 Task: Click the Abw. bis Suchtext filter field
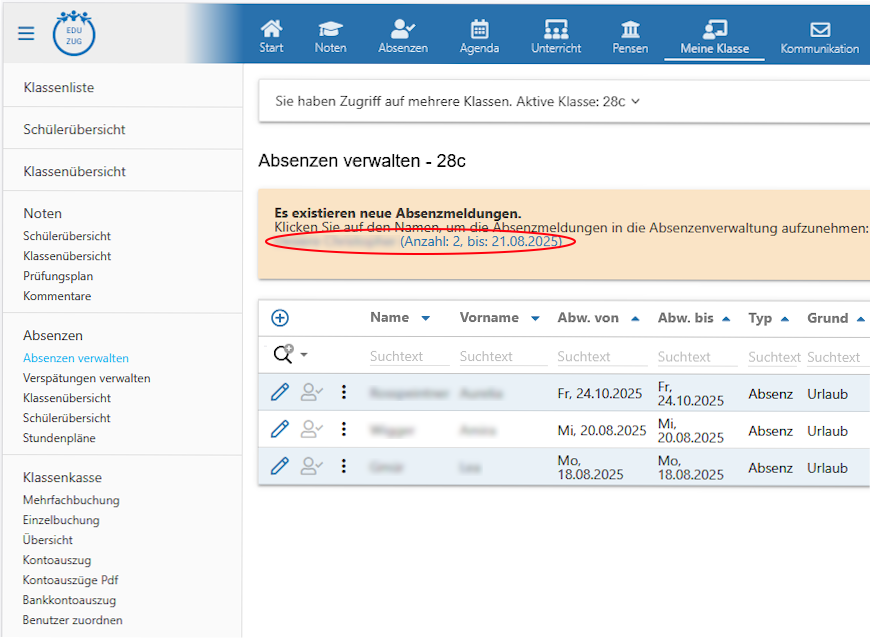pyautogui.click(x=697, y=357)
